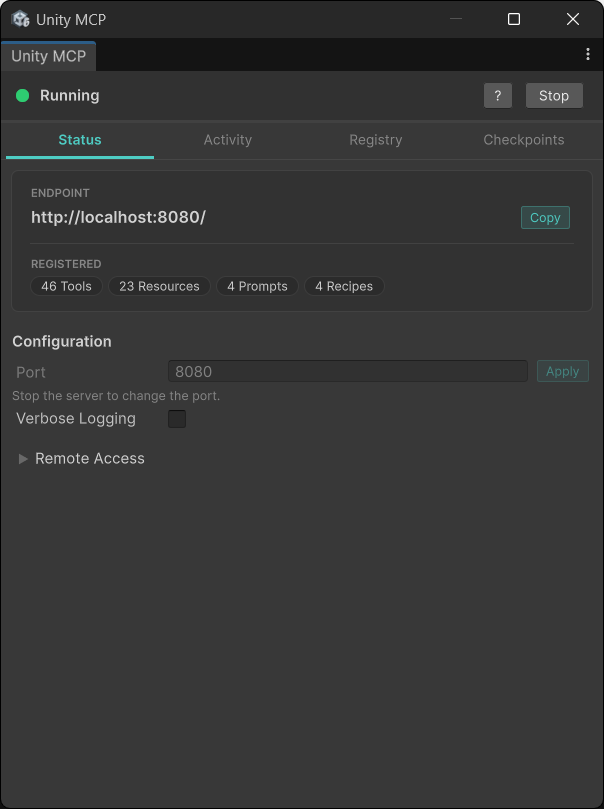Click the Remote Access label
The image size is (604, 809).
(90, 459)
